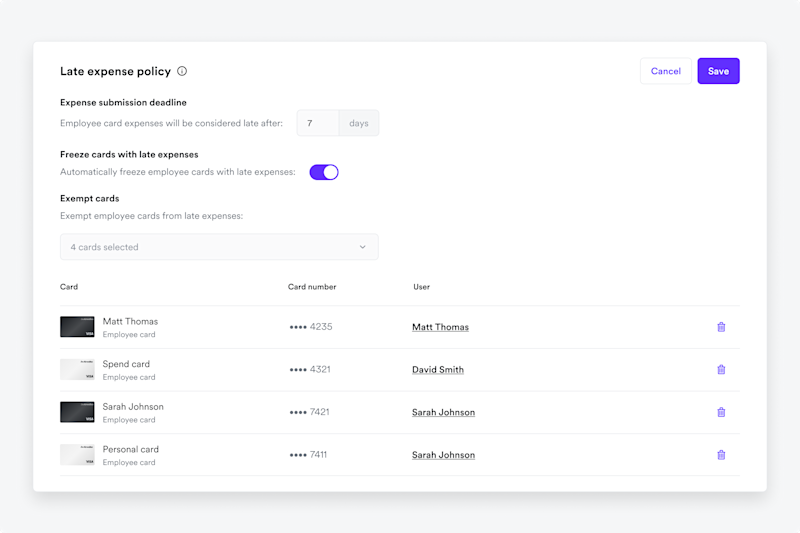Click the Card number column header
800x533 pixels.
click(x=312, y=287)
